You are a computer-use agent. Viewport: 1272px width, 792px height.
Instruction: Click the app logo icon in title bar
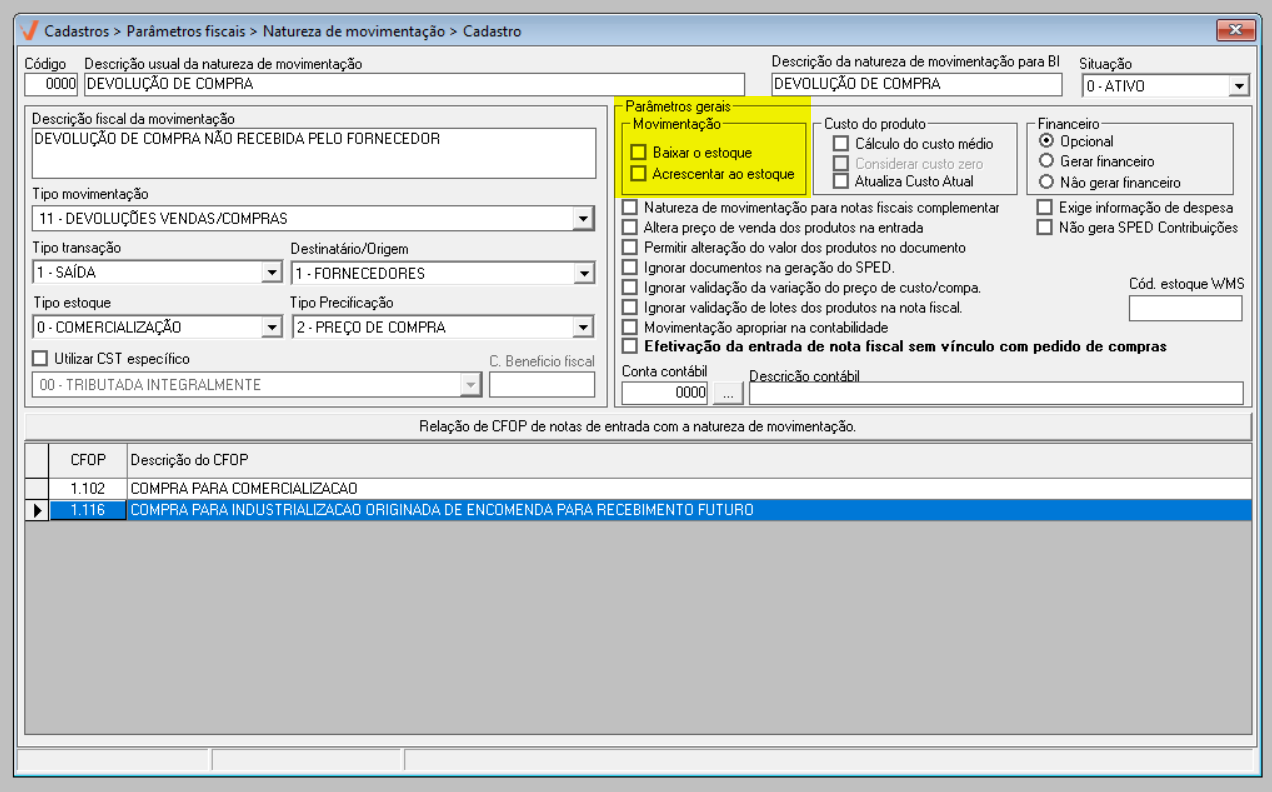click(x=29, y=31)
